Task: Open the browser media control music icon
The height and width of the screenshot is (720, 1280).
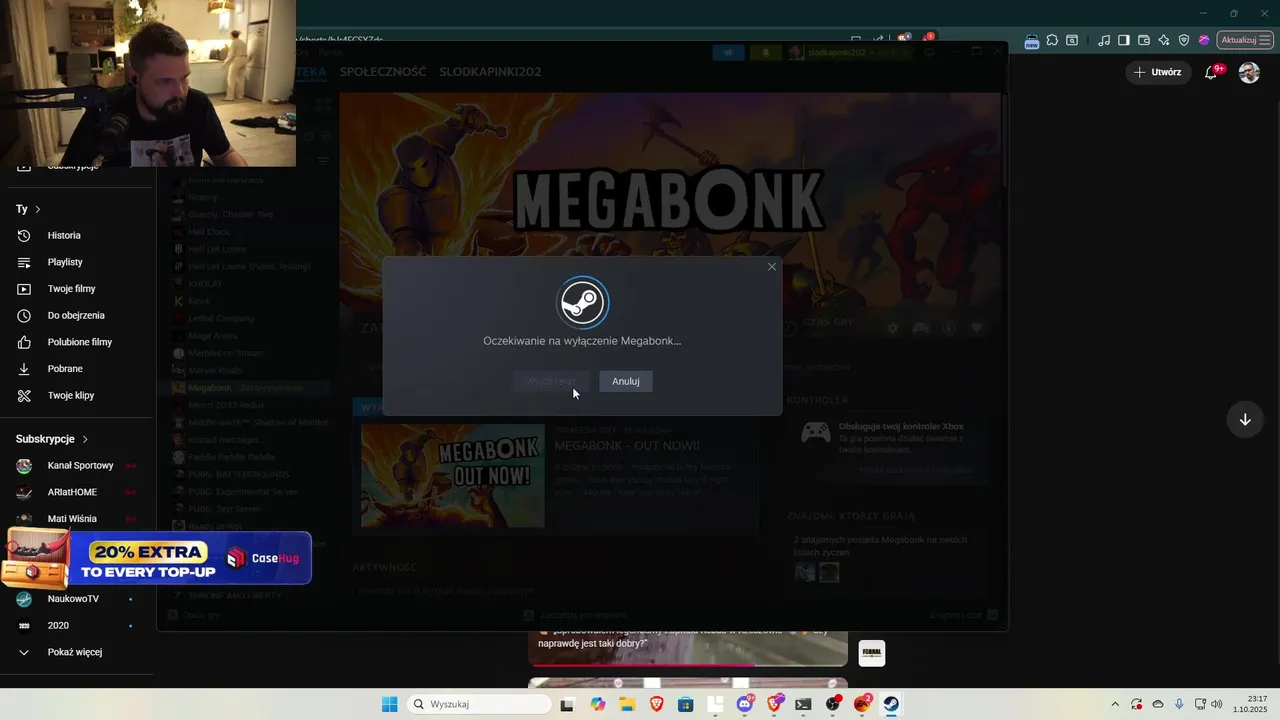Action: pos(1104,40)
